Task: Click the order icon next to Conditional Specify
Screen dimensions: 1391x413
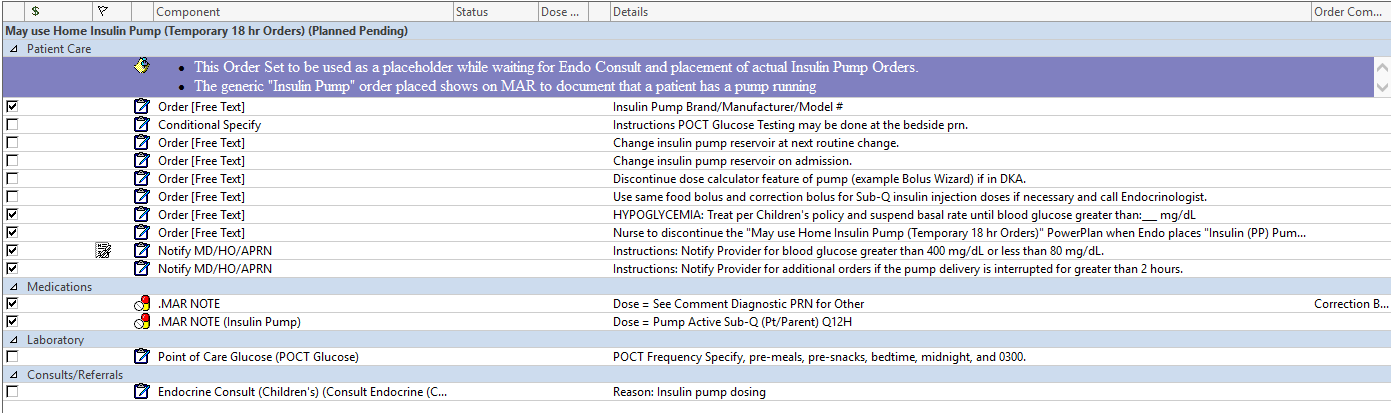Action: point(142,125)
